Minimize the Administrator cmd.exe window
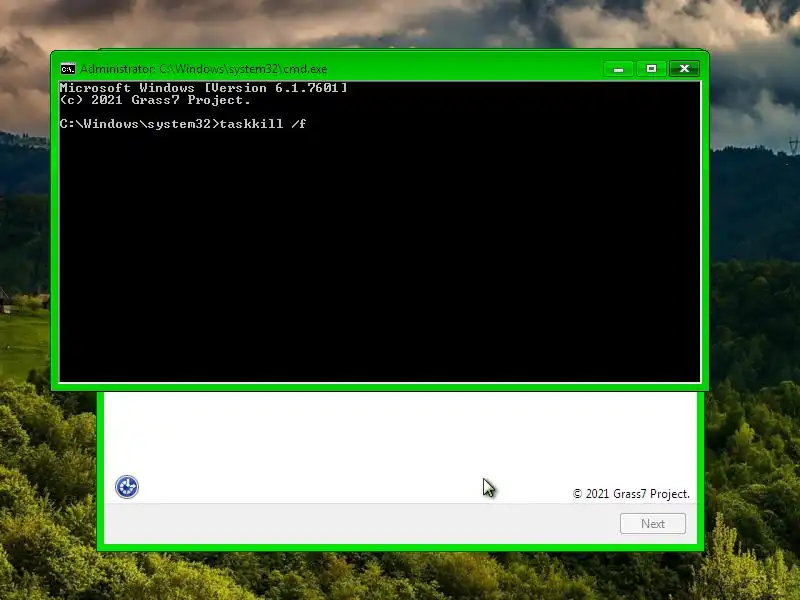Viewport: 800px width, 600px height. click(x=618, y=69)
